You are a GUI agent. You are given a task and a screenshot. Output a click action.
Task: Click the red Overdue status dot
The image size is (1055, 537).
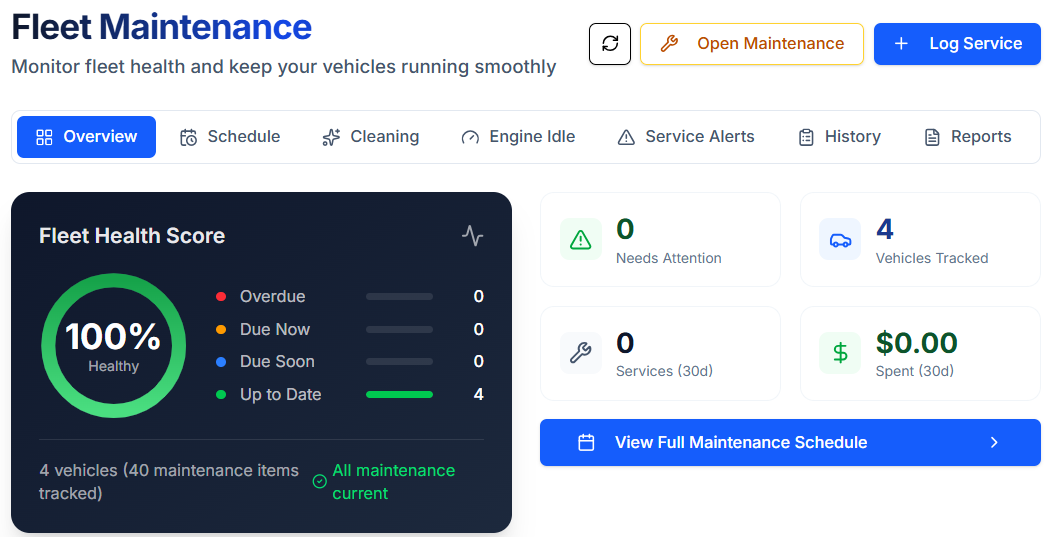pyautogui.click(x=221, y=296)
